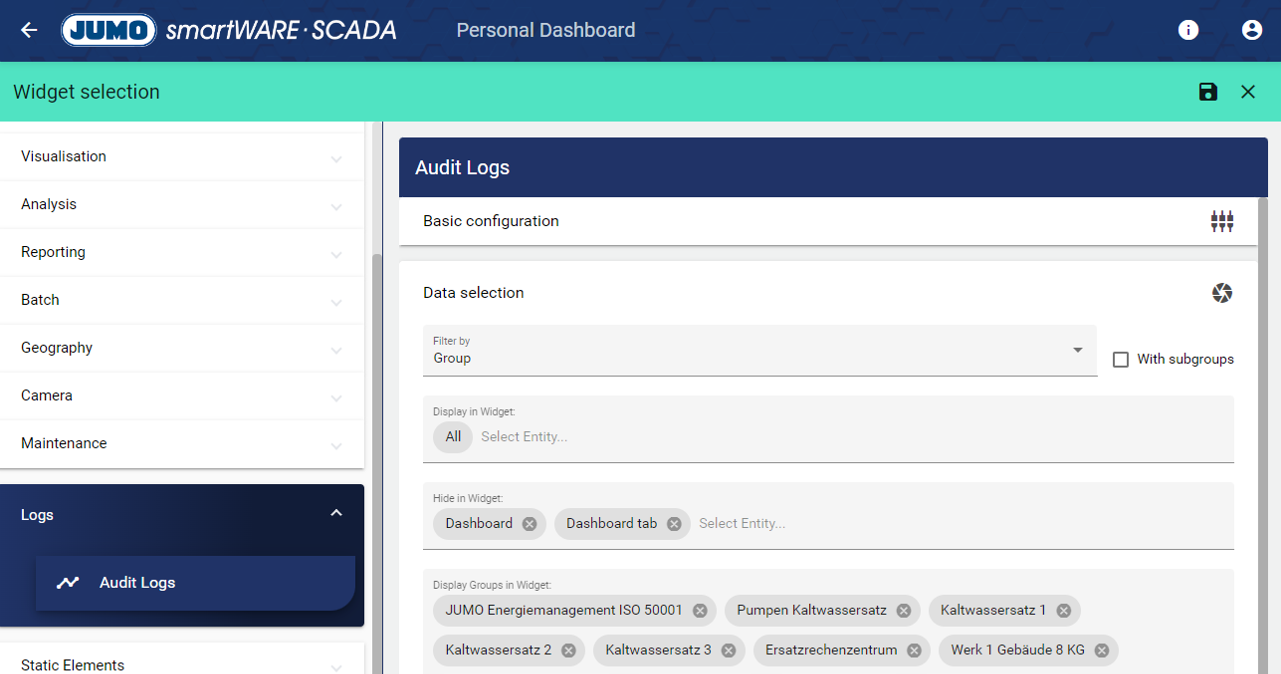Enable the With subgroups checkbox
1281x674 pixels.
(x=1121, y=359)
